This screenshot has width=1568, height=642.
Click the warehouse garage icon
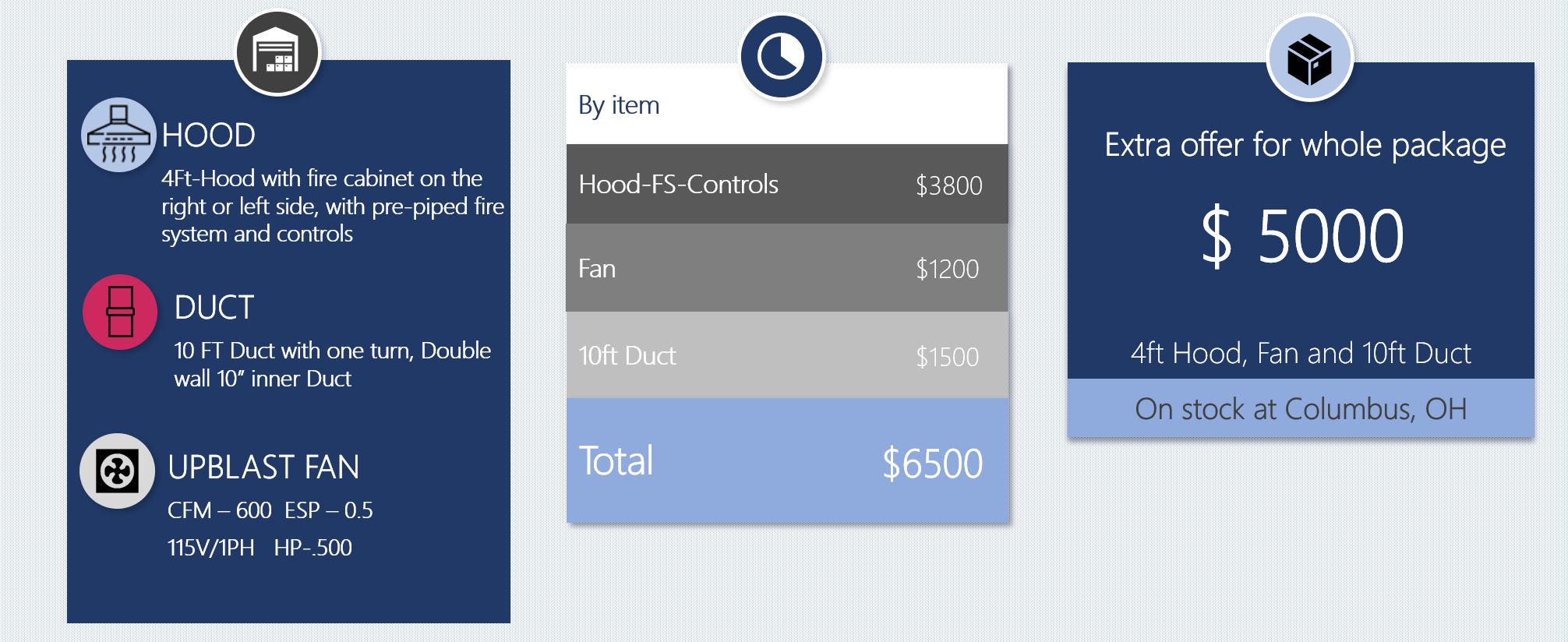tap(277, 52)
